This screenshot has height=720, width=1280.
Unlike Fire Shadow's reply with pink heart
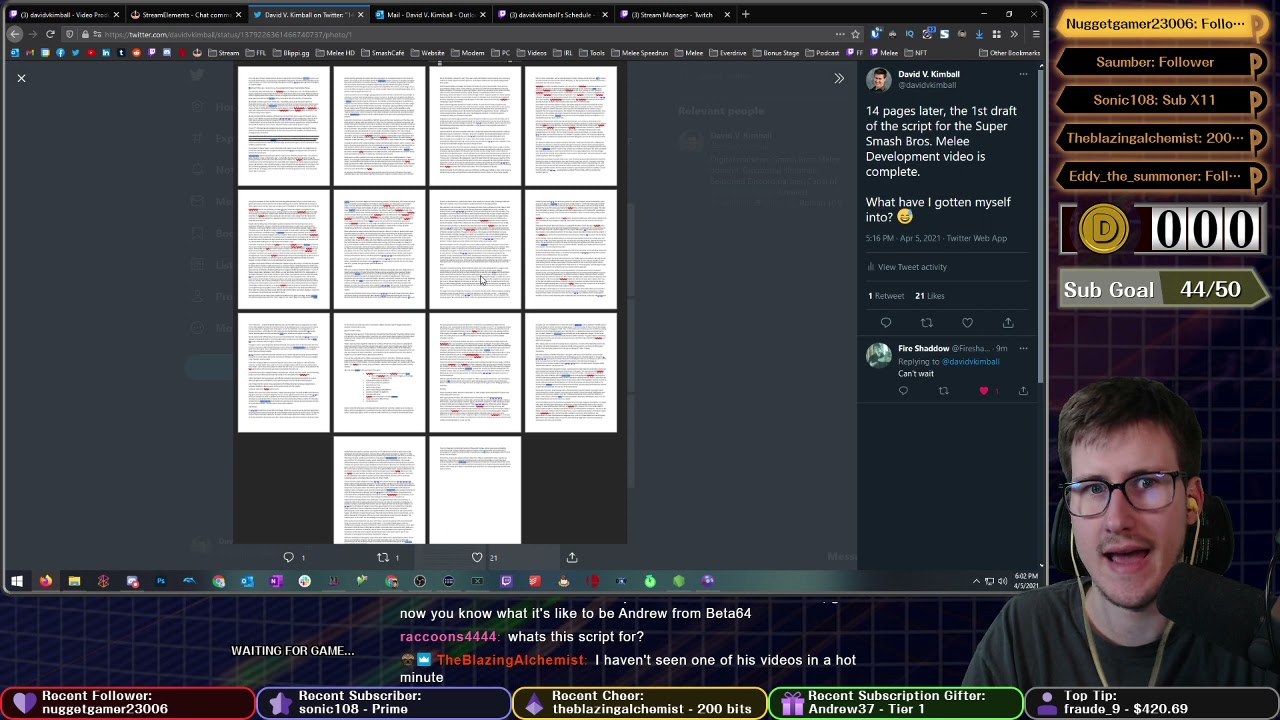[984, 391]
